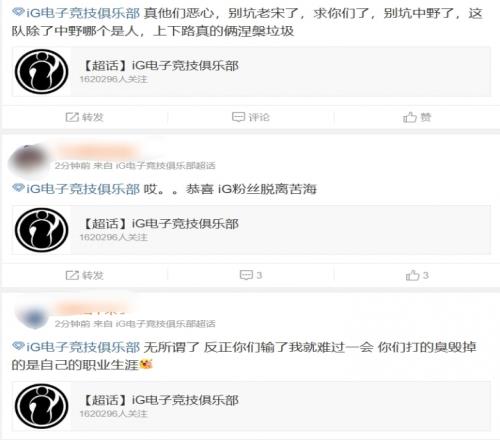500x440 pixels.
Task: Repost the 恭喜iG粉丝脱离苦海 post
Action: (x=84, y=275)
